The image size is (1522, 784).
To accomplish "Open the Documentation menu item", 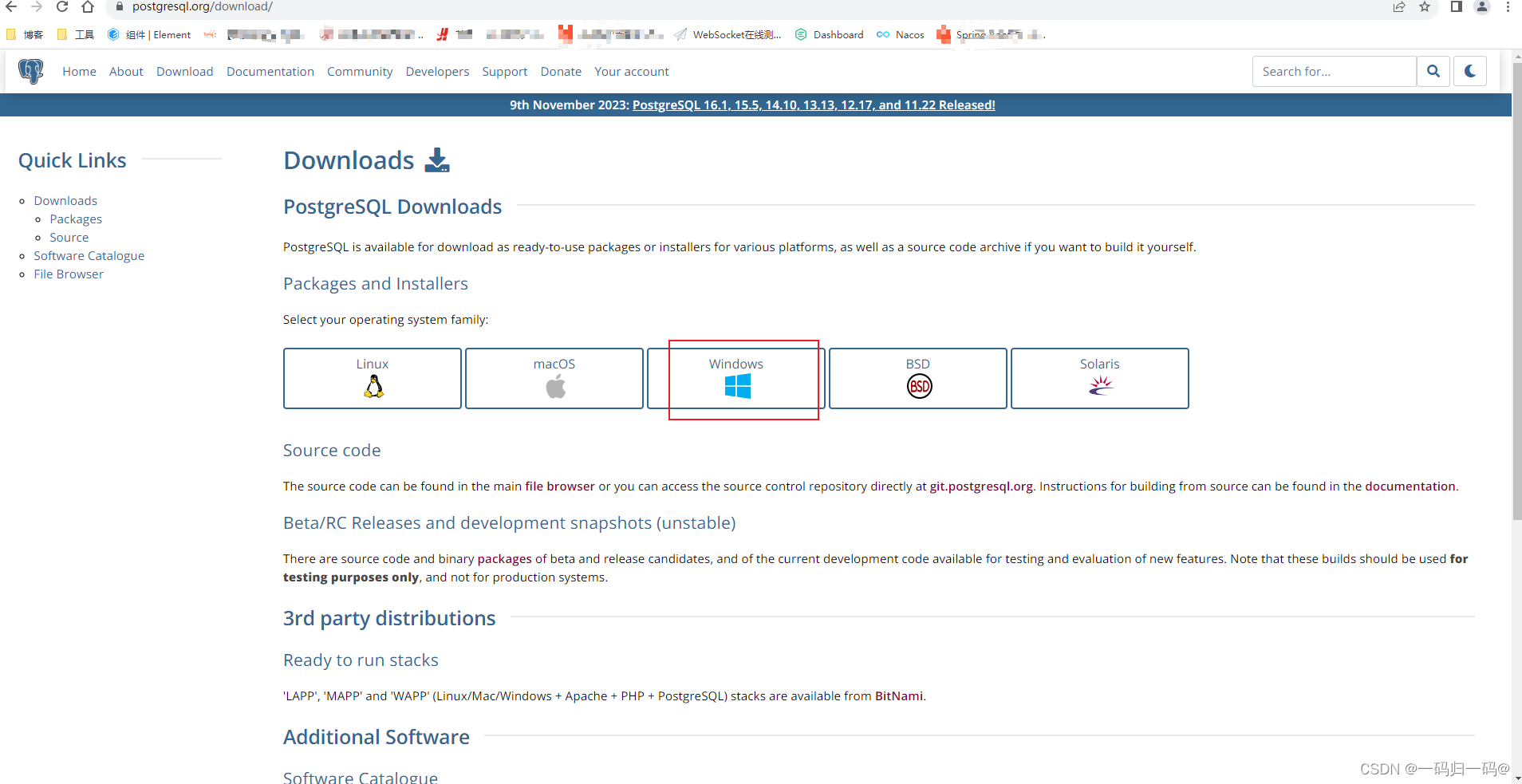I will pos(270,72).
